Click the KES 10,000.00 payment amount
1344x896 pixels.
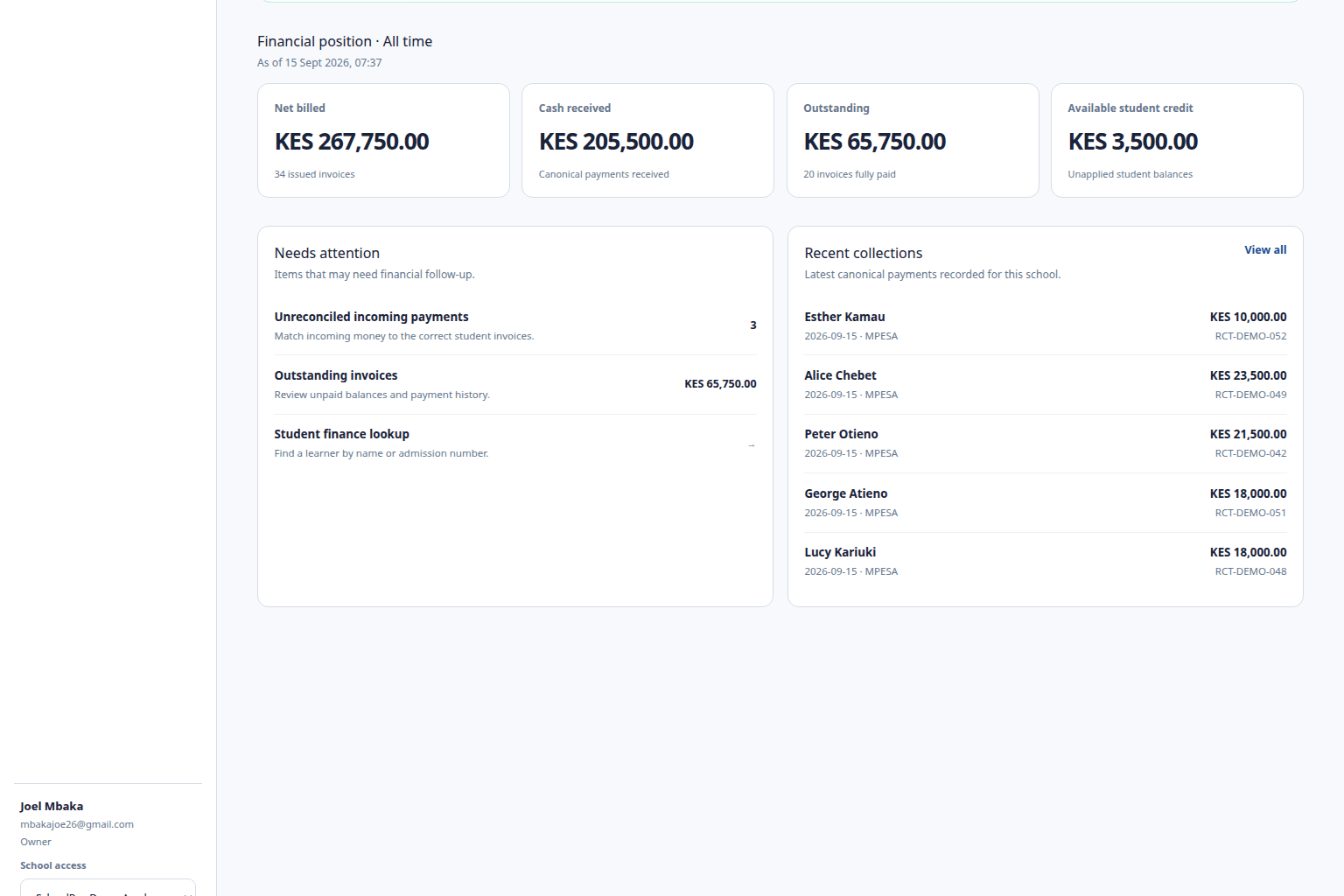coord(1248,317)
